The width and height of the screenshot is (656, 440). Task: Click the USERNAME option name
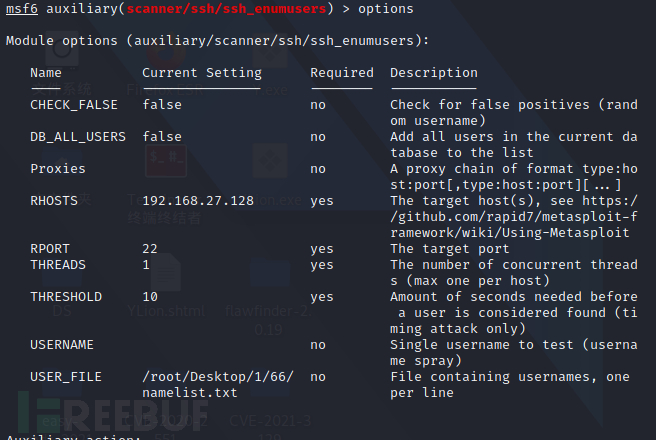pos(62,345)
